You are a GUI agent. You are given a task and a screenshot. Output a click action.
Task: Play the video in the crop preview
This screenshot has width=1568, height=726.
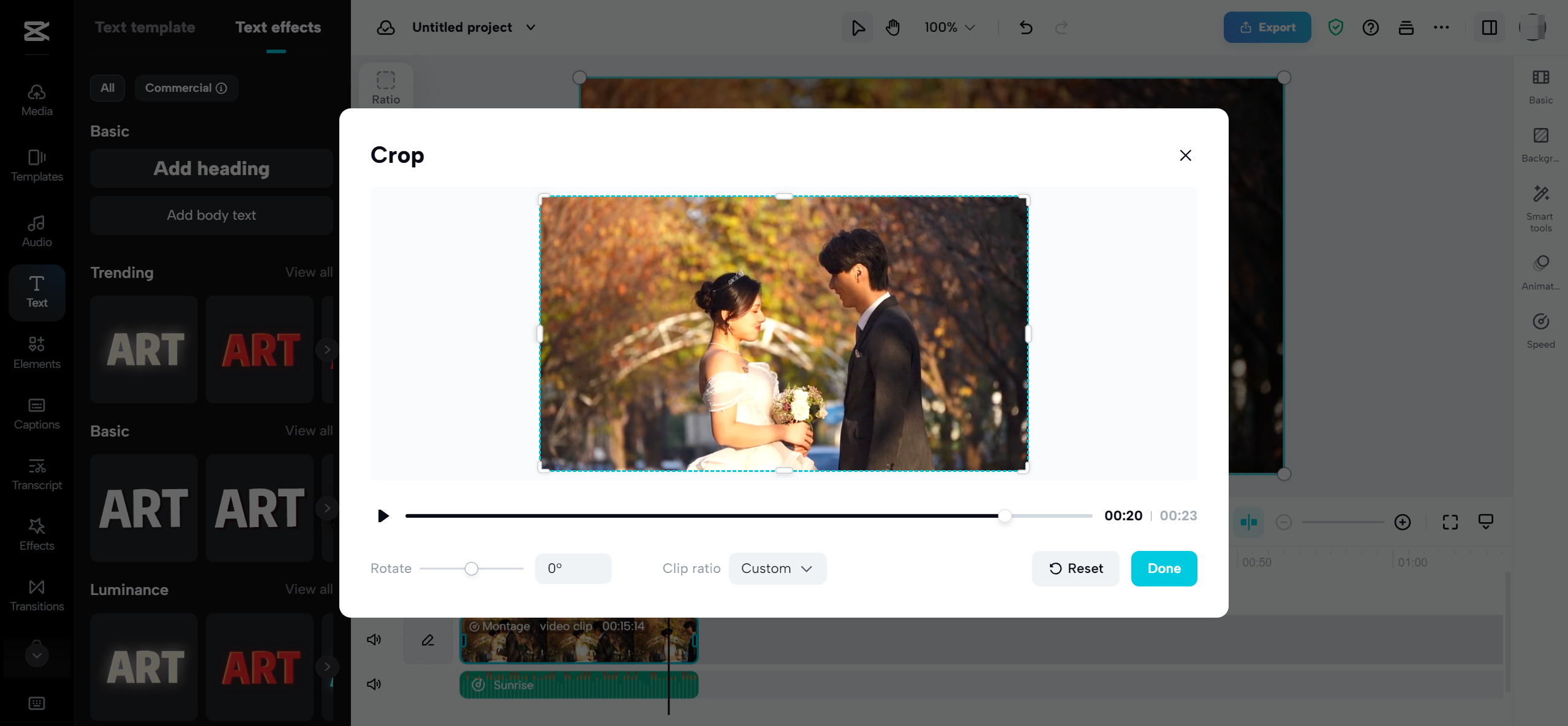(383, 515)
